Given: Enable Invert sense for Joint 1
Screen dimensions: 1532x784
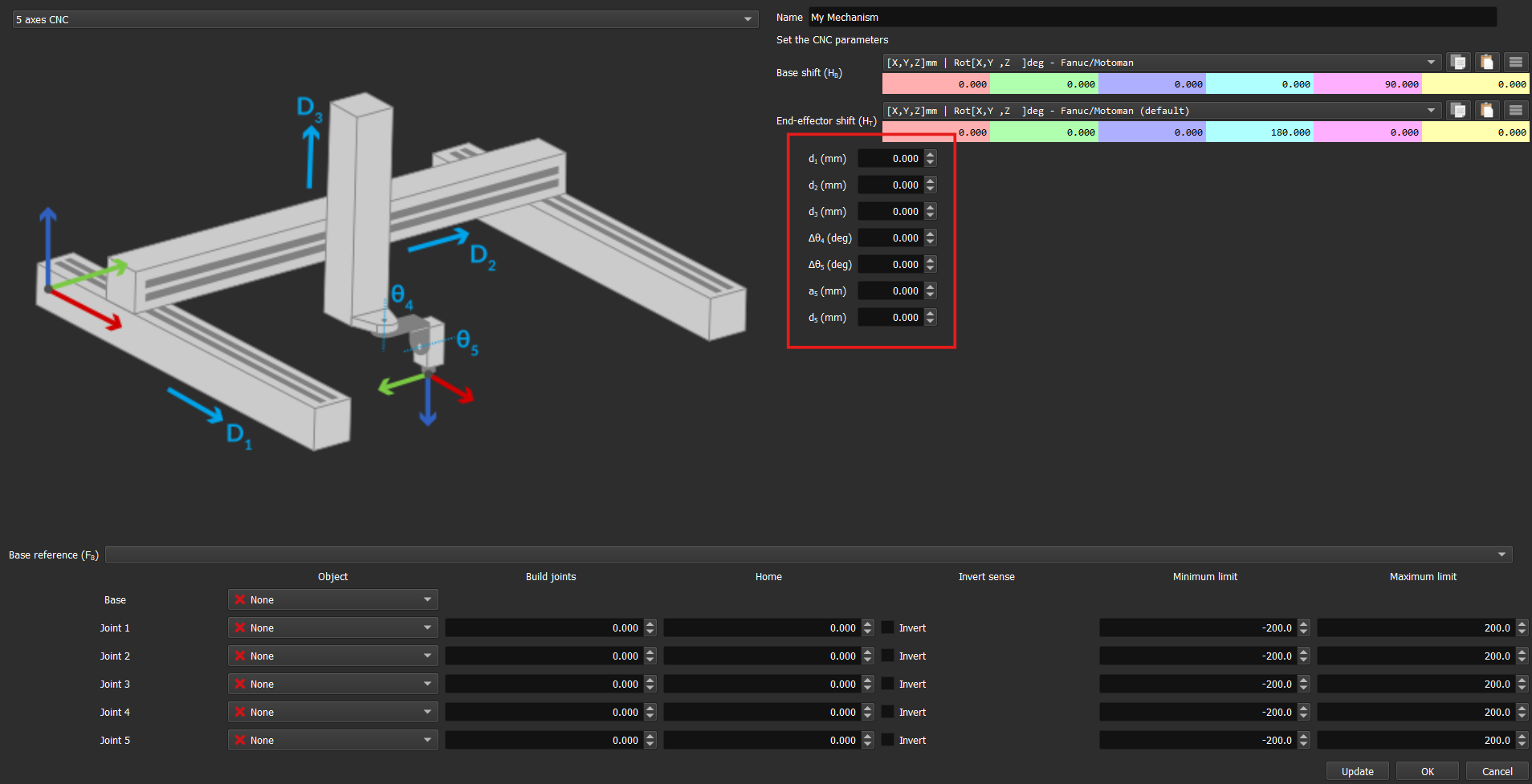Looking at the screenshot, I should 888,628.
